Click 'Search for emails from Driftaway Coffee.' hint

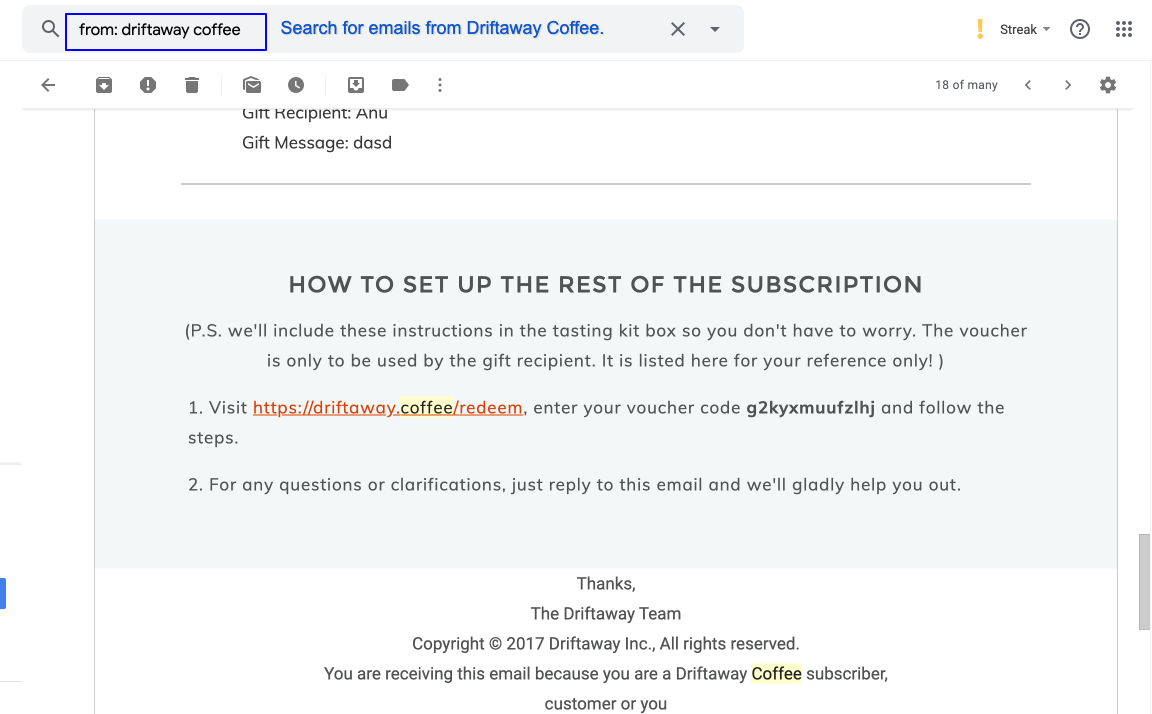point(442,29)
